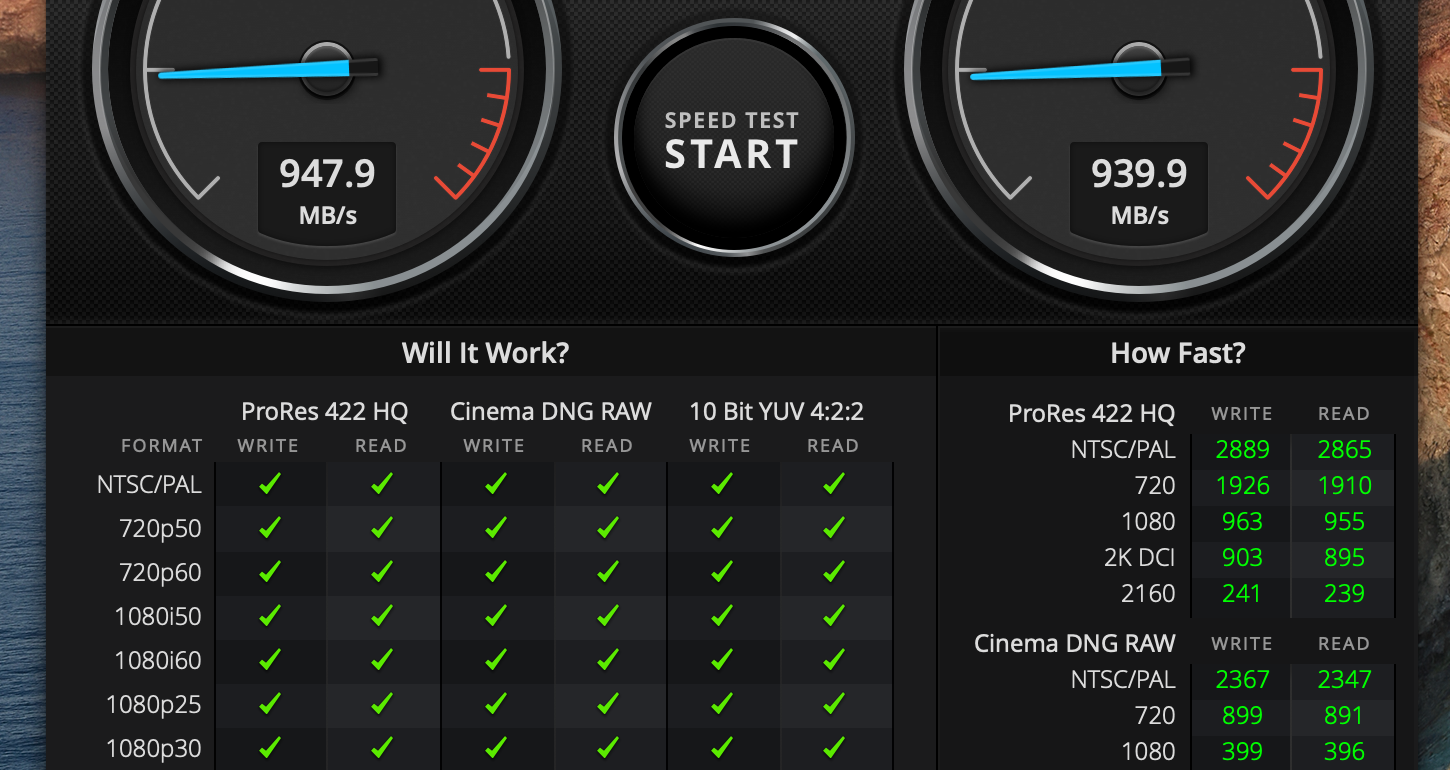This screenshot has height=770, width=1450.
Task: Click the 1080p25 ProRes 422 HQ read checkmark
Action: click(x=381, y=705)
